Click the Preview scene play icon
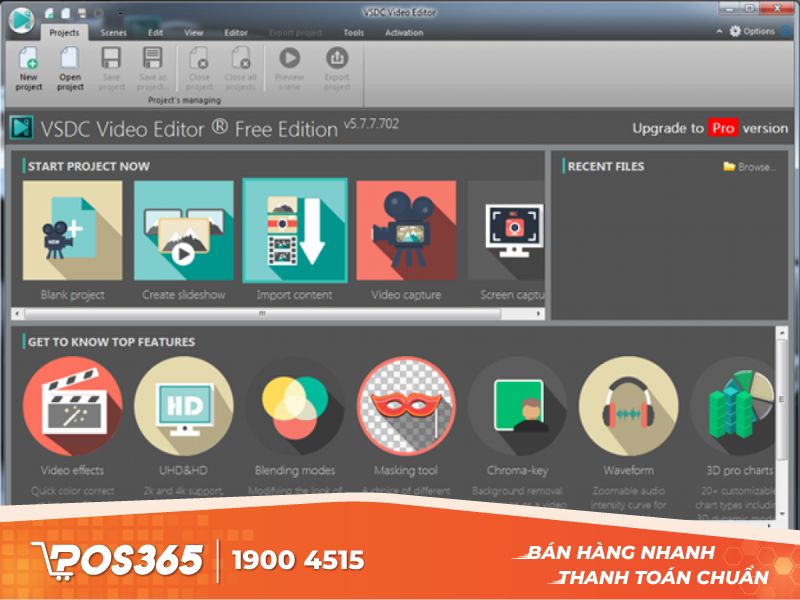 click(289, 58)
